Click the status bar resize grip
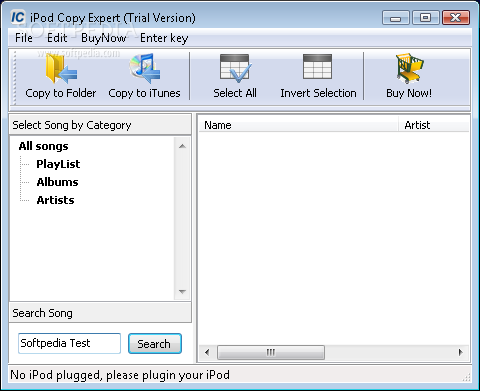Viewport: 480px width, 391px height. click(x=467, y=377)
